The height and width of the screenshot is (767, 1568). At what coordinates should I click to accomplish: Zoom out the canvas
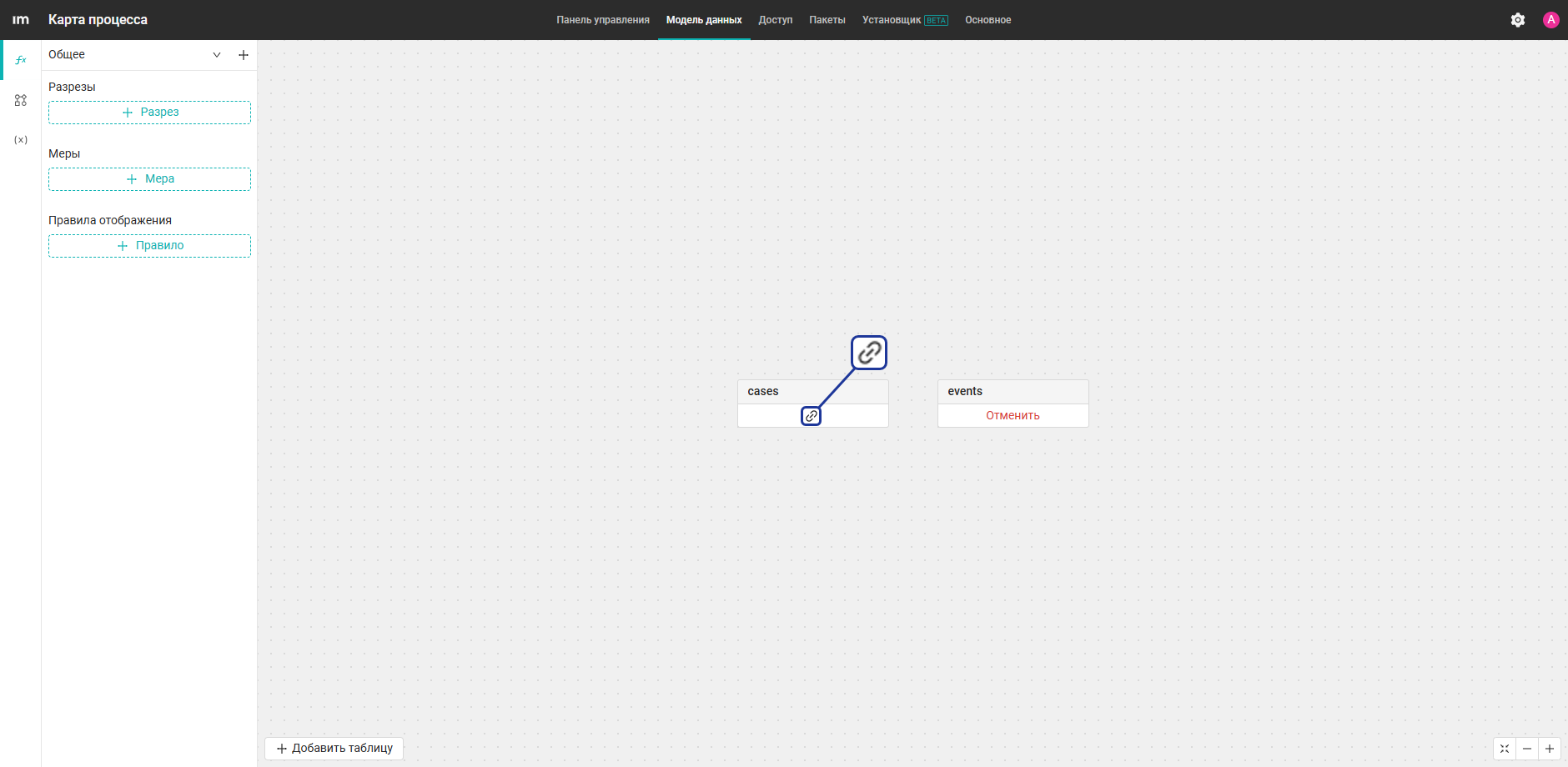tap(1527, 749)
